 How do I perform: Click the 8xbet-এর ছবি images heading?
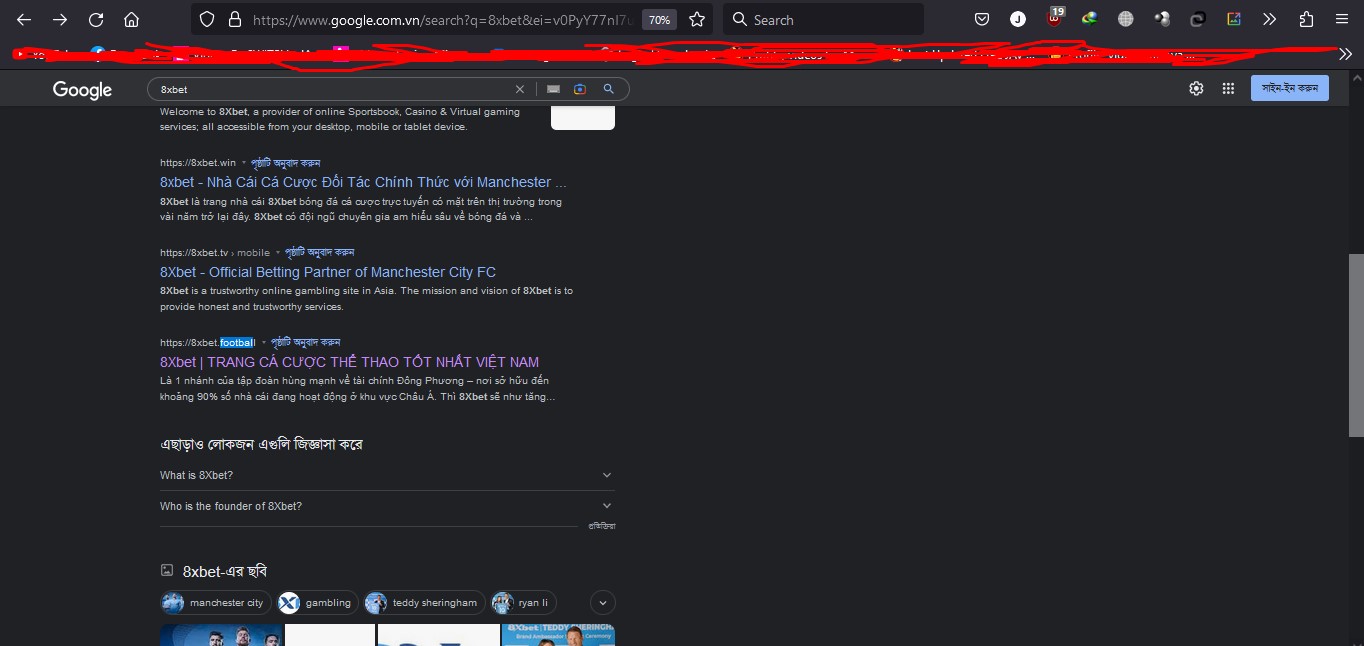[224, 571]
